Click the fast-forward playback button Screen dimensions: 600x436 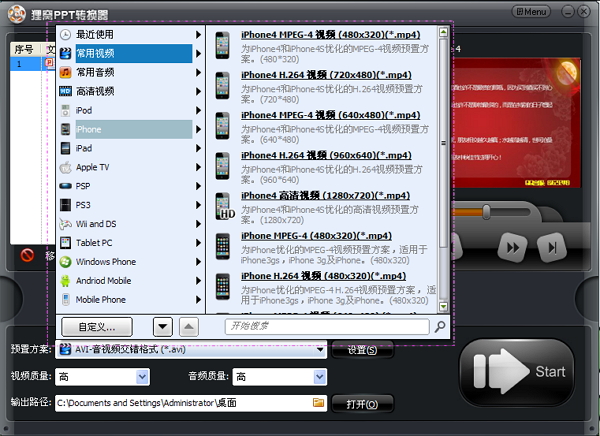coord(512,248)
